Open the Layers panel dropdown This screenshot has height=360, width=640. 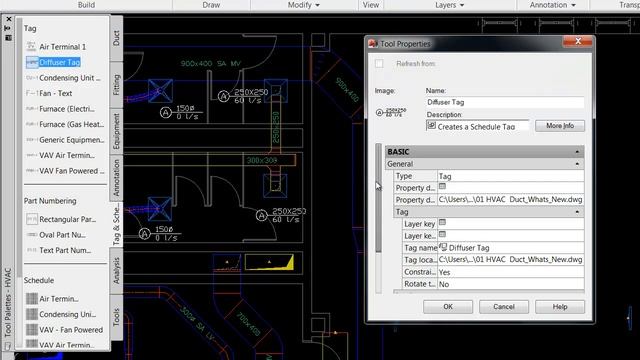point(462,5)
